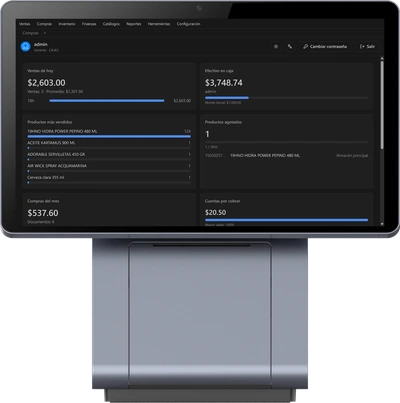Click the admin user avatar icon
Viewport: 400px width, 403px height.
pos(26,47)
